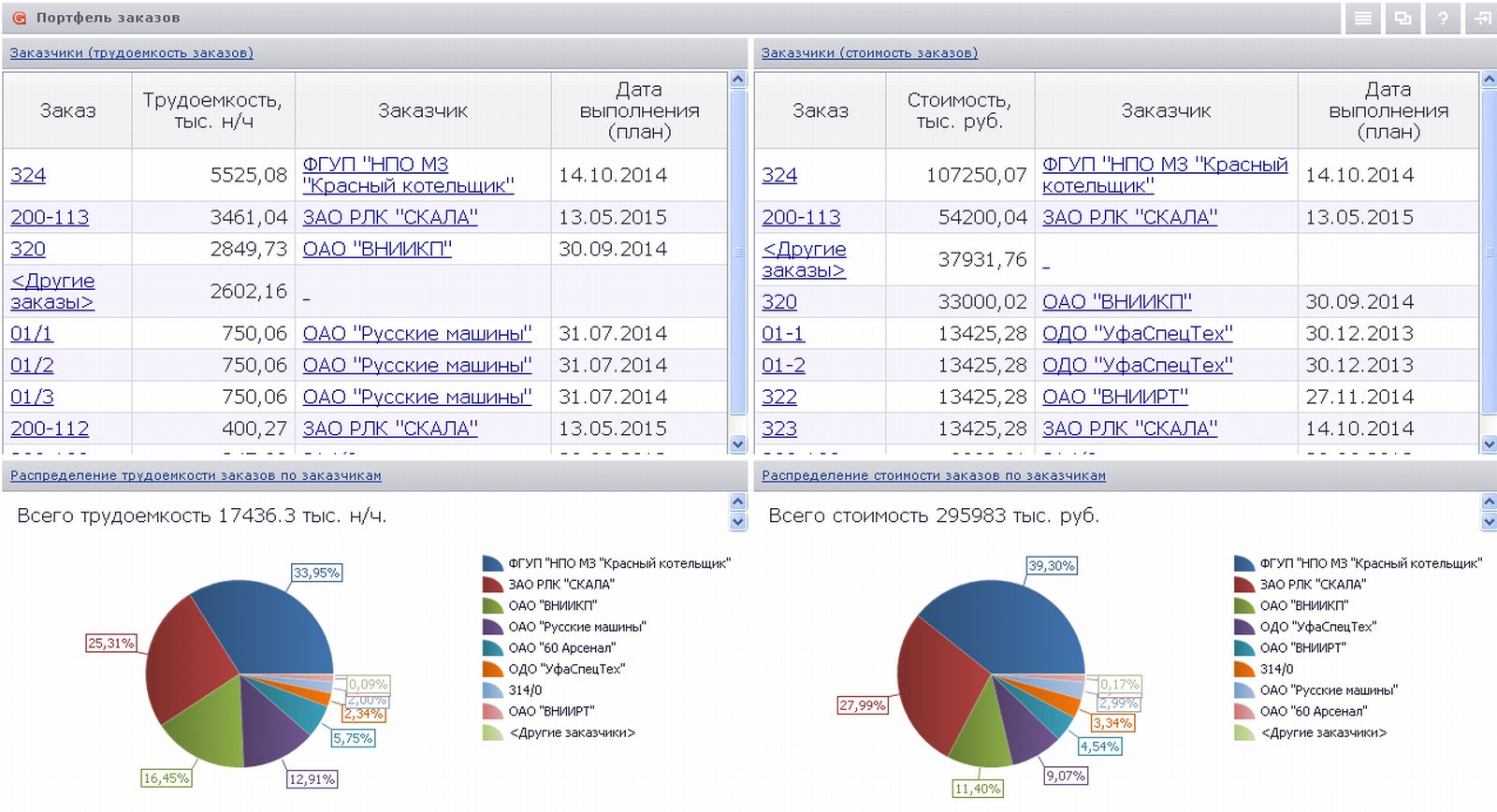Click the 107250,07 cost value cell
This screenshot has width=1497, height=812.
tap(960, 175)
